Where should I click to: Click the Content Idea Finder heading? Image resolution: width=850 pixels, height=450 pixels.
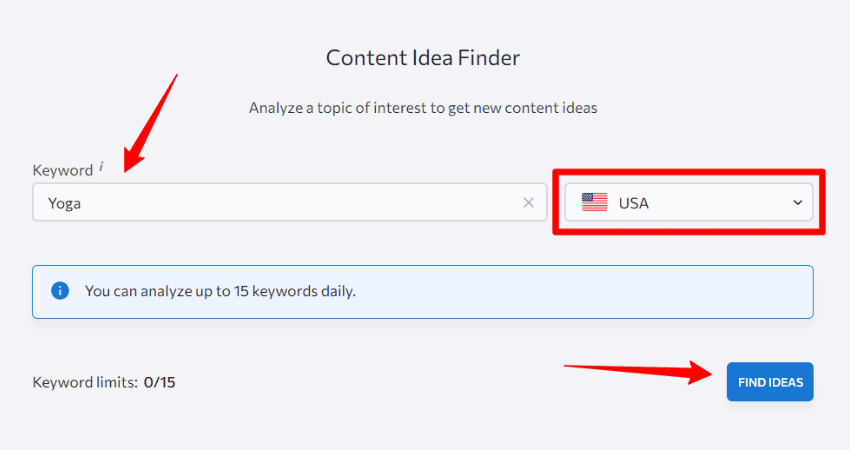point(423,58)
